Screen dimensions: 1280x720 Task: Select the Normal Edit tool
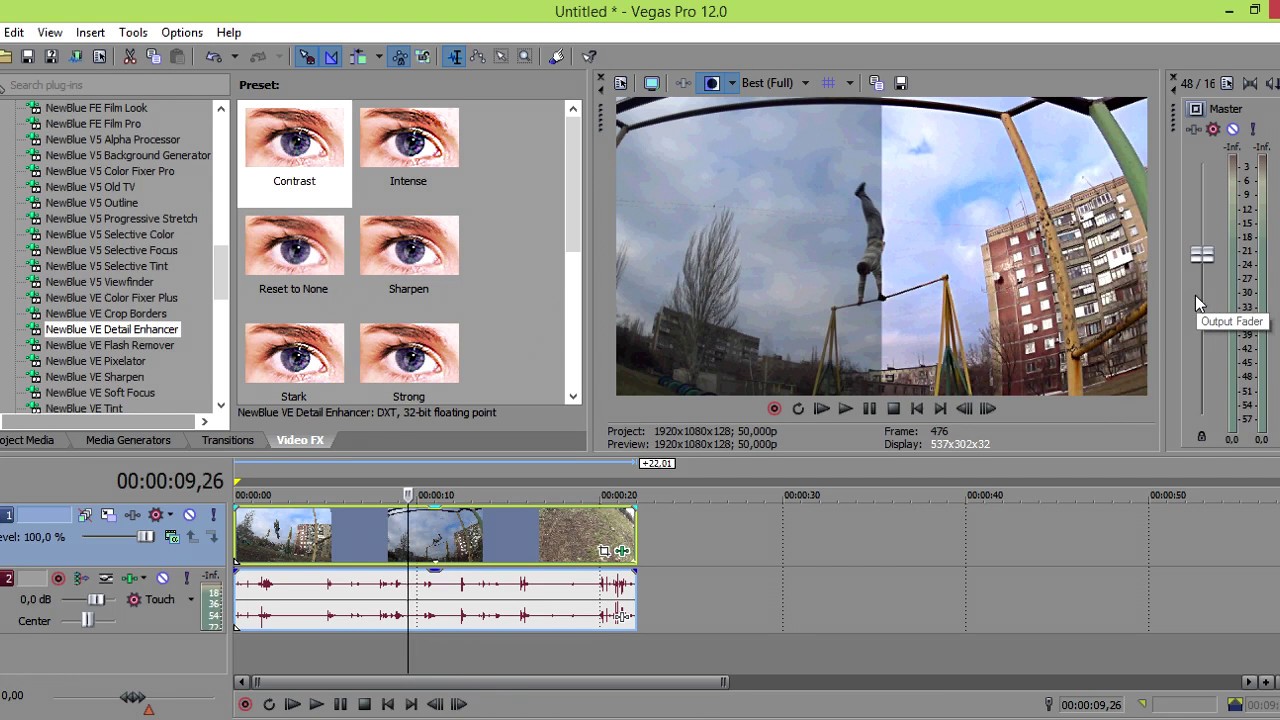click(455, 57)
